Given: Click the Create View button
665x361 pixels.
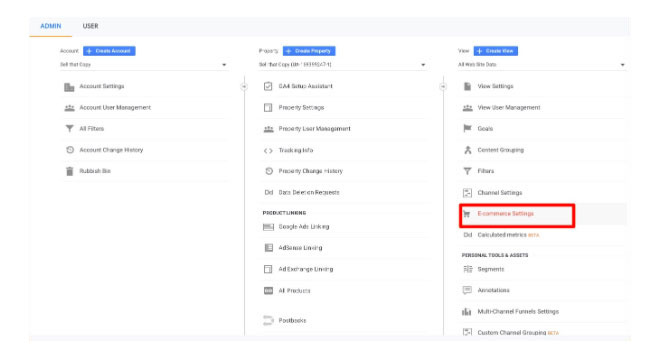Looking at the screenshot, I should click(495, 51).
